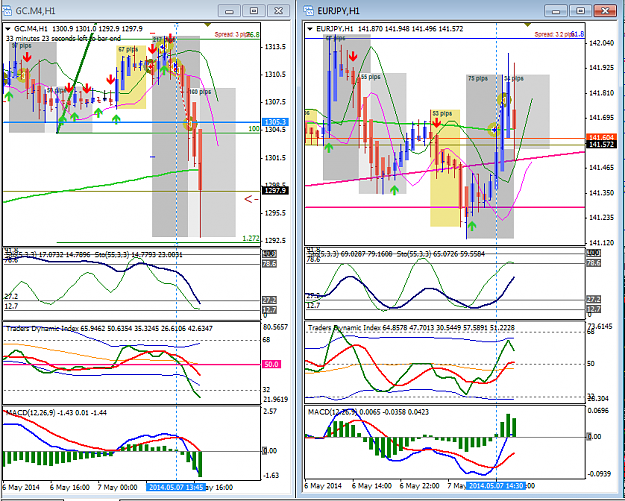Image resolution: width=625 pixels, height=501 pixels.
Task: Click the 2014.05.07 14:30 crosshair time label
Action: coord(496,485)
